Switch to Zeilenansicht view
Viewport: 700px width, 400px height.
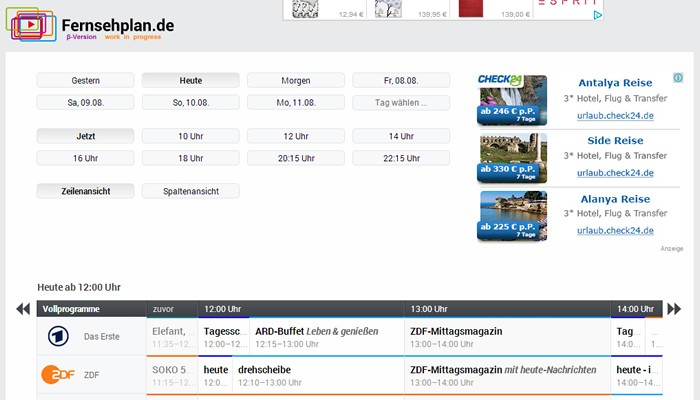click(x=85, y=191)
